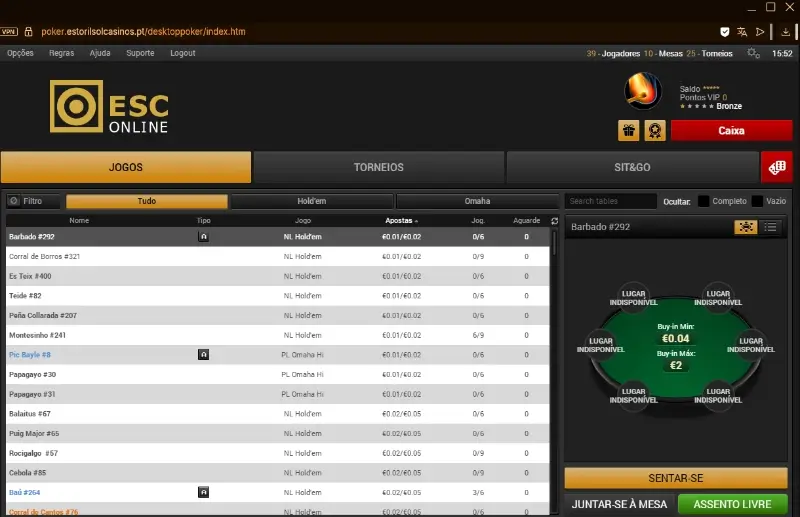The image size is (800, 517).
Task: Select Baú #264 table
Action: [278, 493]
